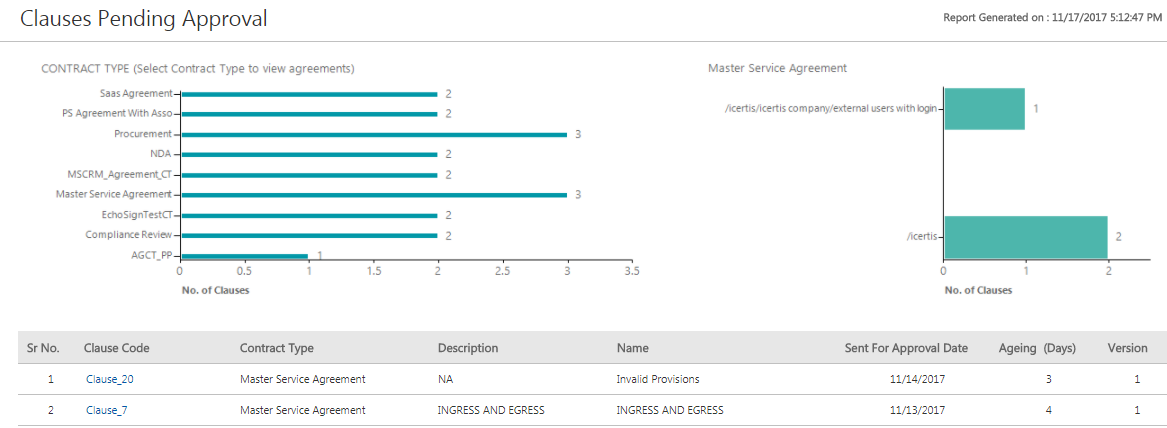Select the external users with login bar
Viewport: 1167px width, 428px height.
tap(984, 109)
